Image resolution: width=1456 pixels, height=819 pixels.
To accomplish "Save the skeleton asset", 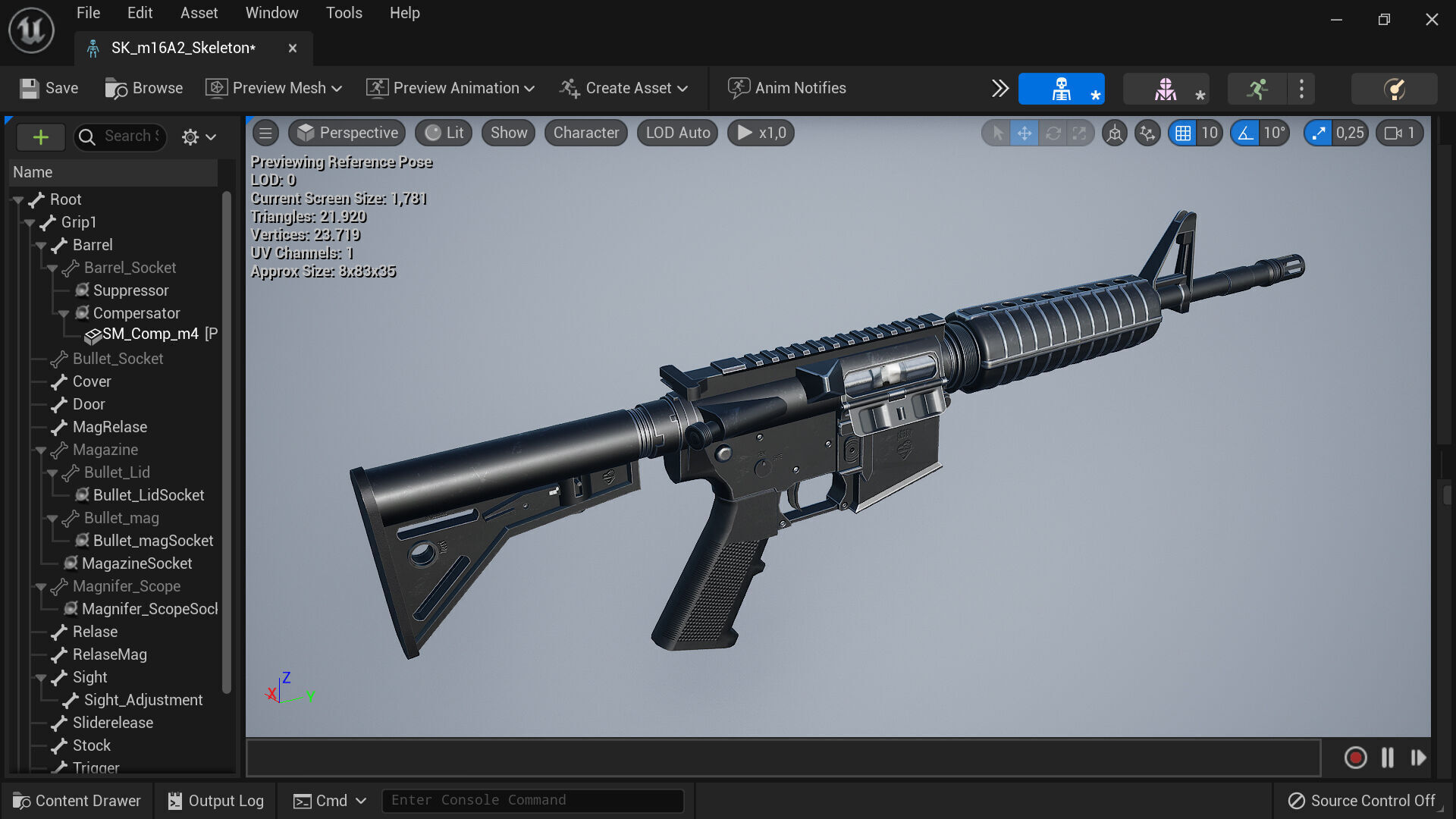I will pyautogui.click(x=49, y=88).
